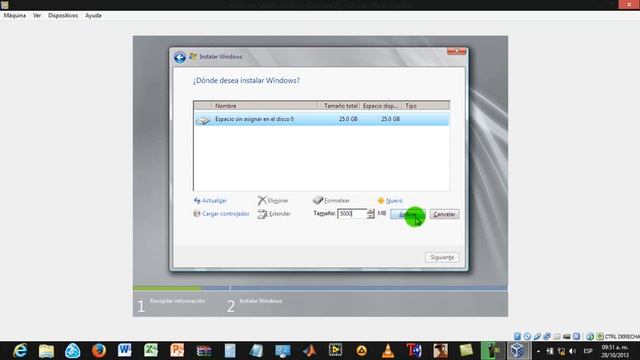
Task: Click the Cancelar button
Action: [x=444, y=214]
